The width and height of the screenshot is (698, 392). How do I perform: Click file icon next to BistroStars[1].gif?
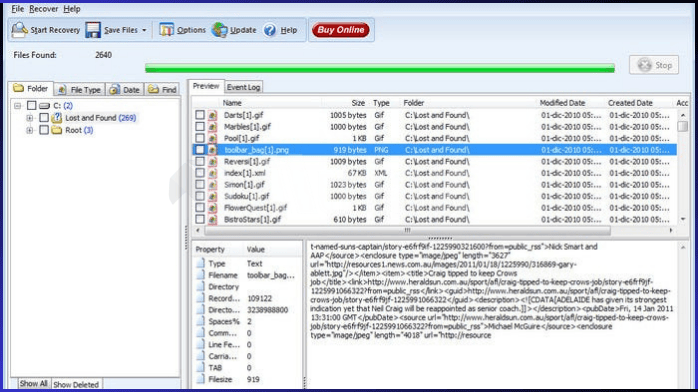point(213,219)
